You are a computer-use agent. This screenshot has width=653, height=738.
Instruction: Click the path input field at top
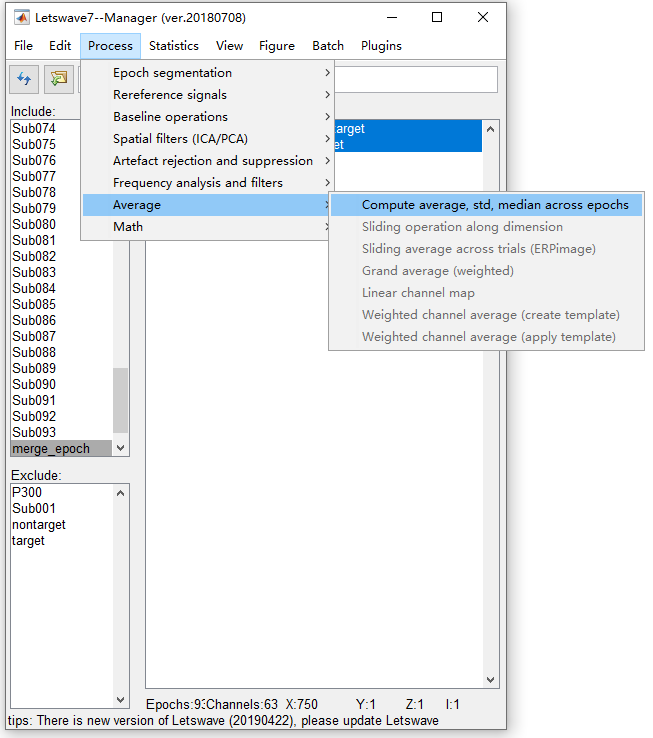[416, 79]
